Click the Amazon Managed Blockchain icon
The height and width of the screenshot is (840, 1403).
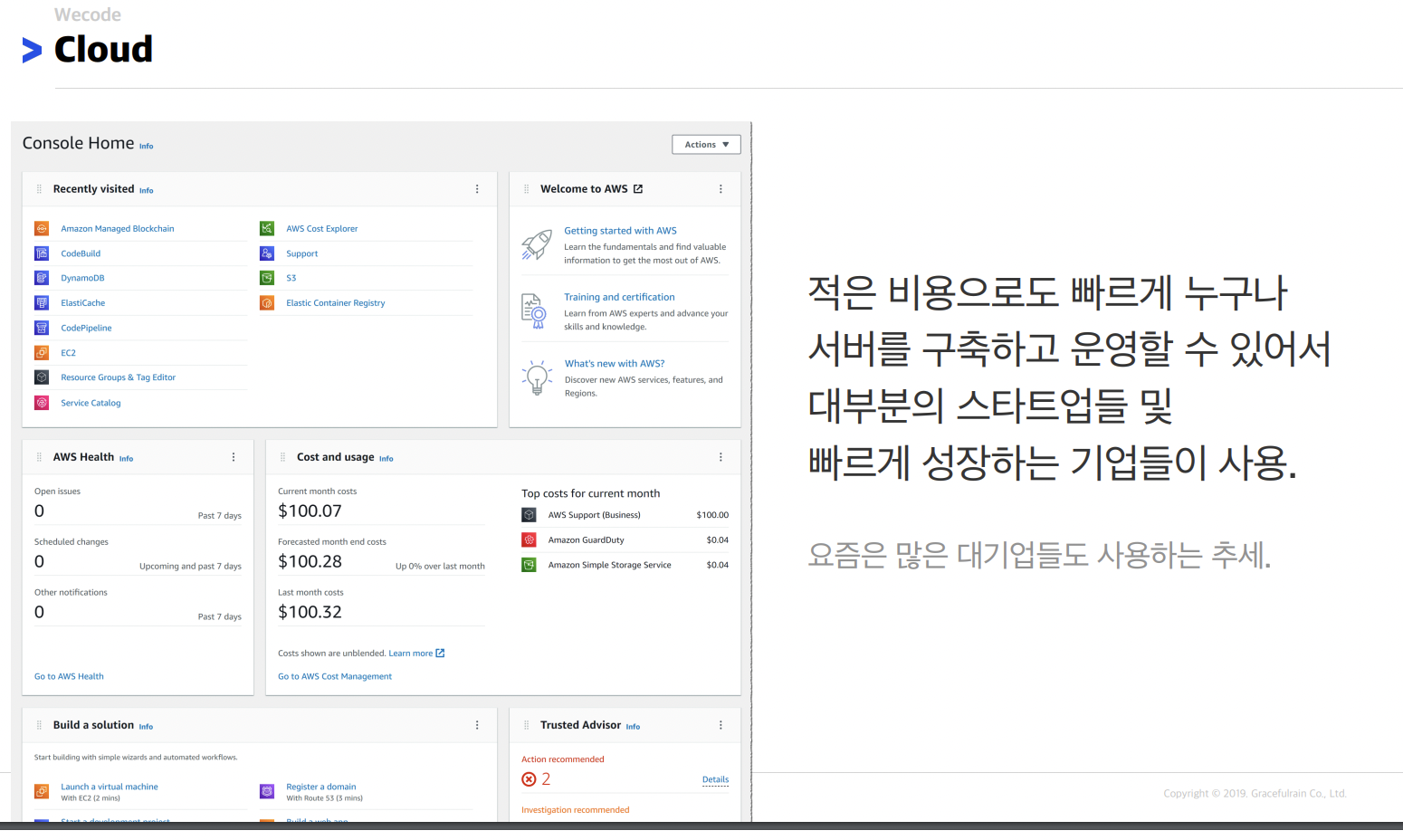(42, 228)
